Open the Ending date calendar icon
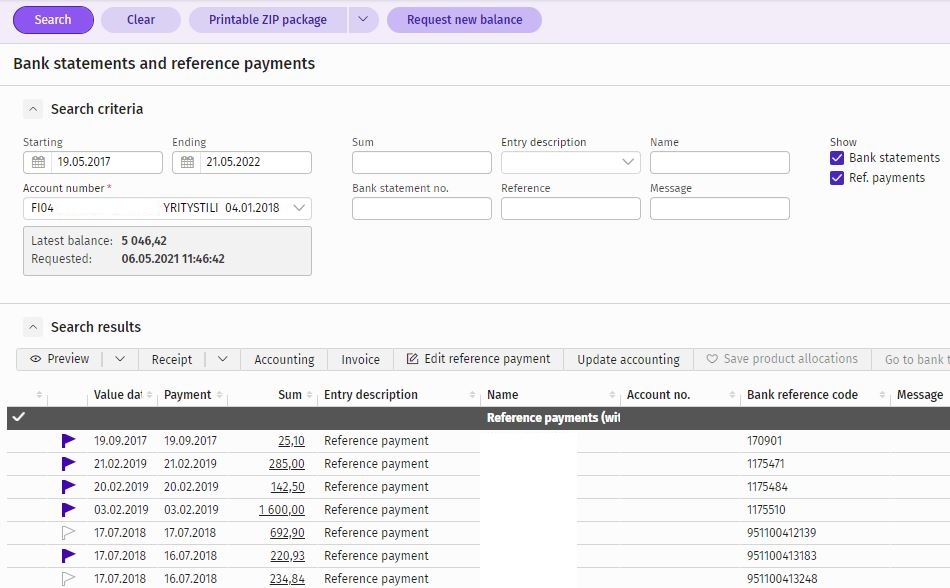Screen dimensions: 950x588 point(187,162)
